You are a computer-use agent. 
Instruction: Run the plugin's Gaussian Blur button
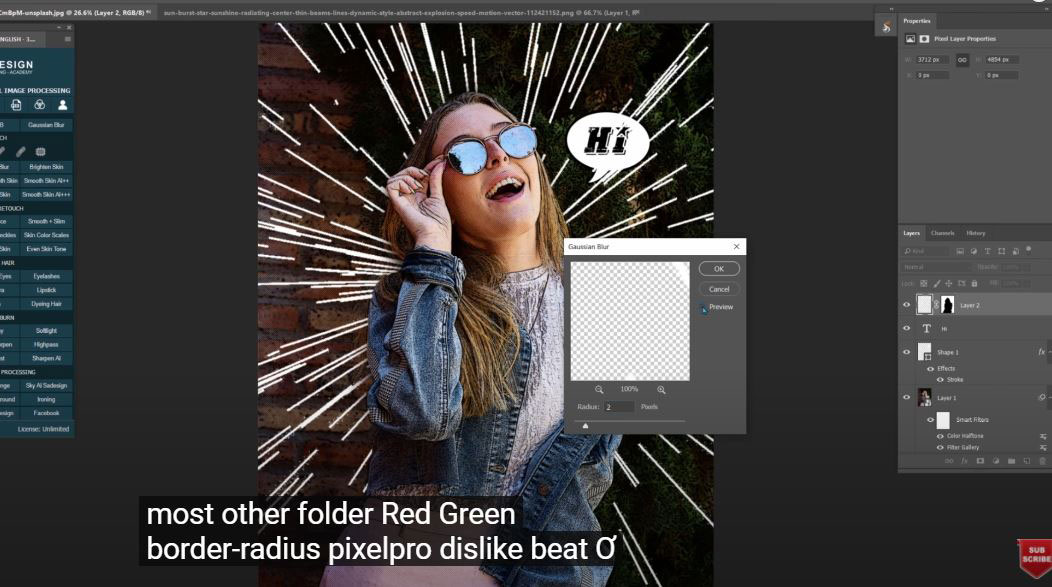click(46, 125)
